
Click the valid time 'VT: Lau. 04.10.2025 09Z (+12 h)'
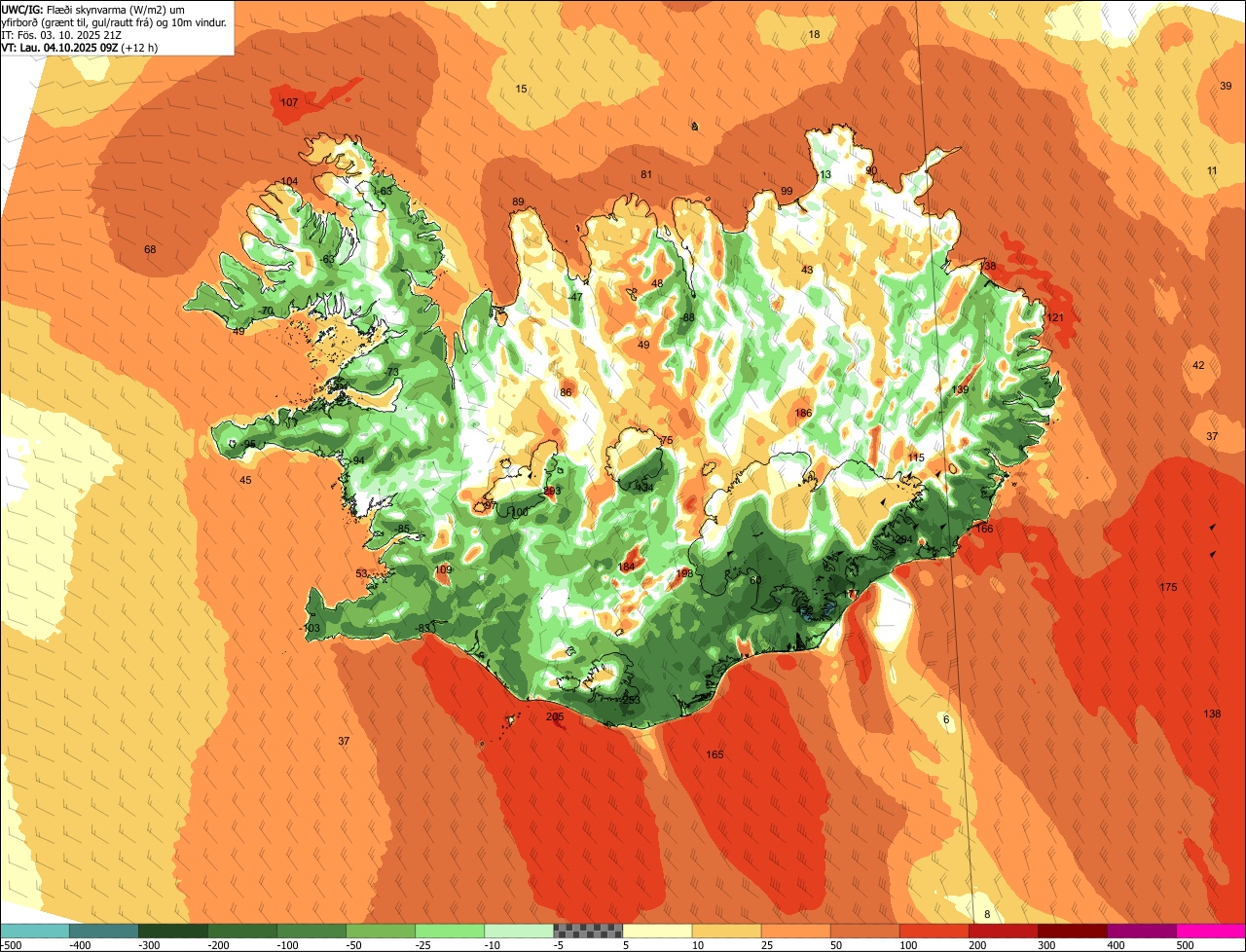click(80, 47)
